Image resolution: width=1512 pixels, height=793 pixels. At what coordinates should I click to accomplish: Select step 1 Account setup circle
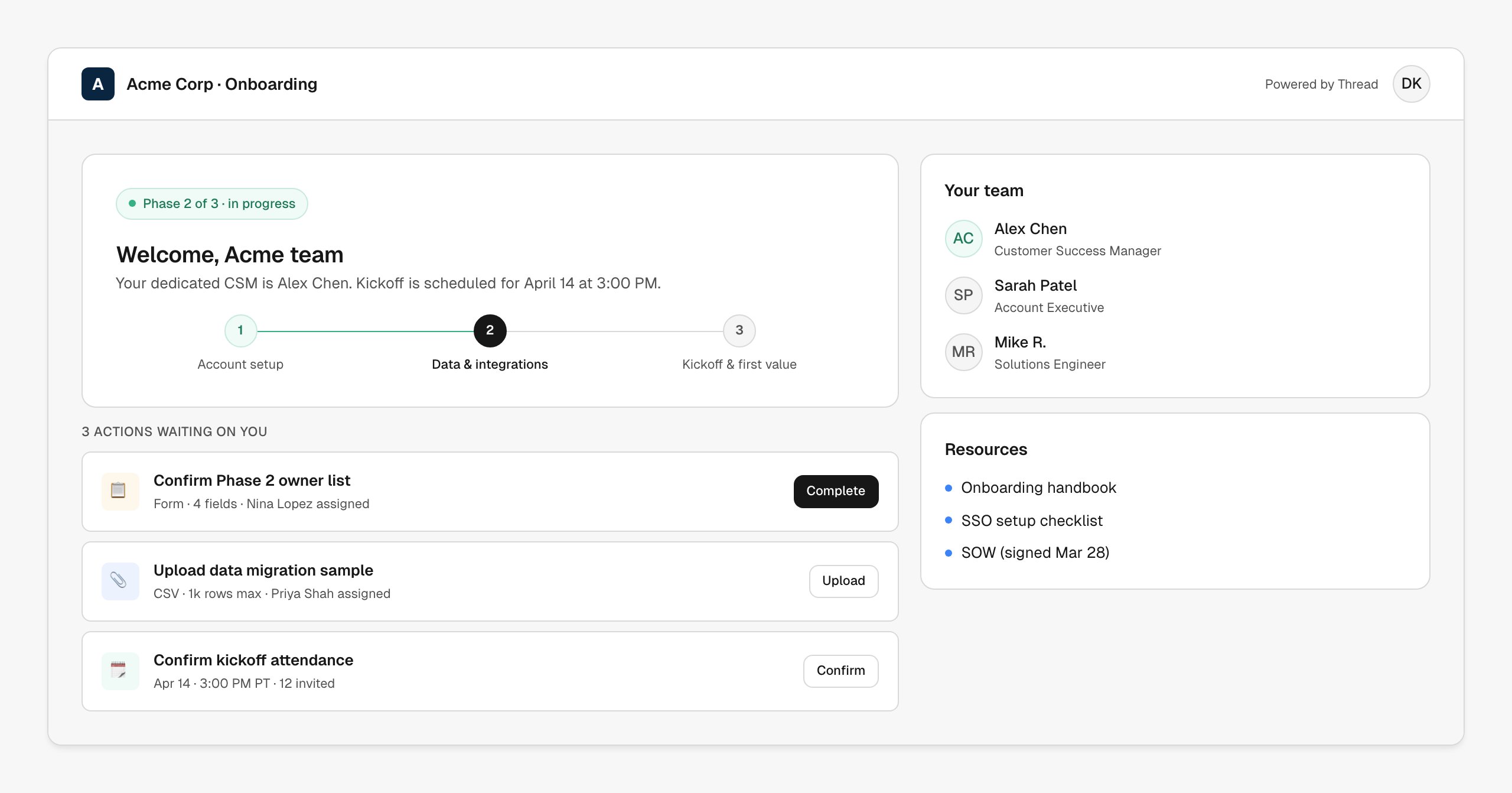coord(240,330)
